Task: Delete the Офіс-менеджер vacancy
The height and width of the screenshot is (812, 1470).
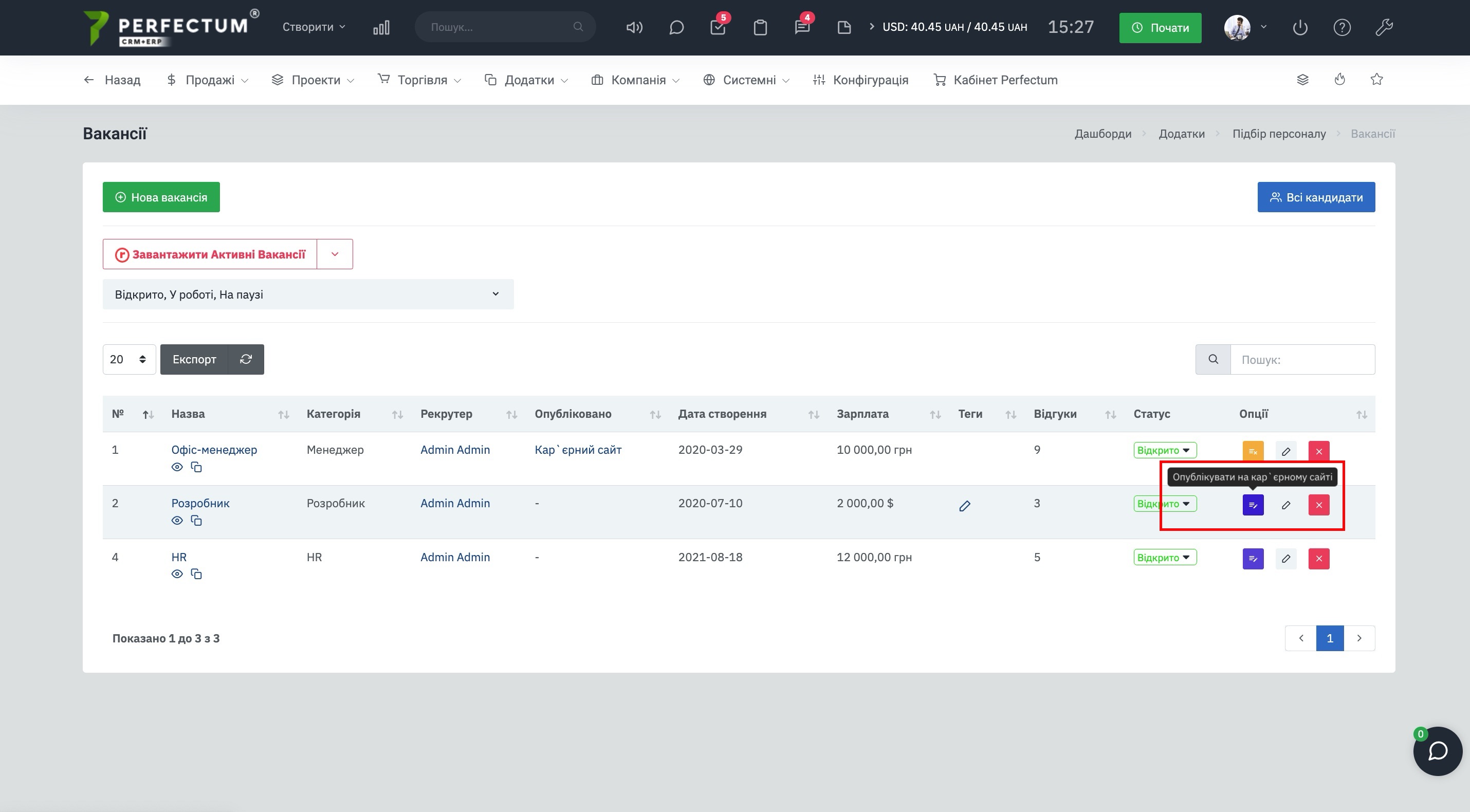Action: point(1319,451)
